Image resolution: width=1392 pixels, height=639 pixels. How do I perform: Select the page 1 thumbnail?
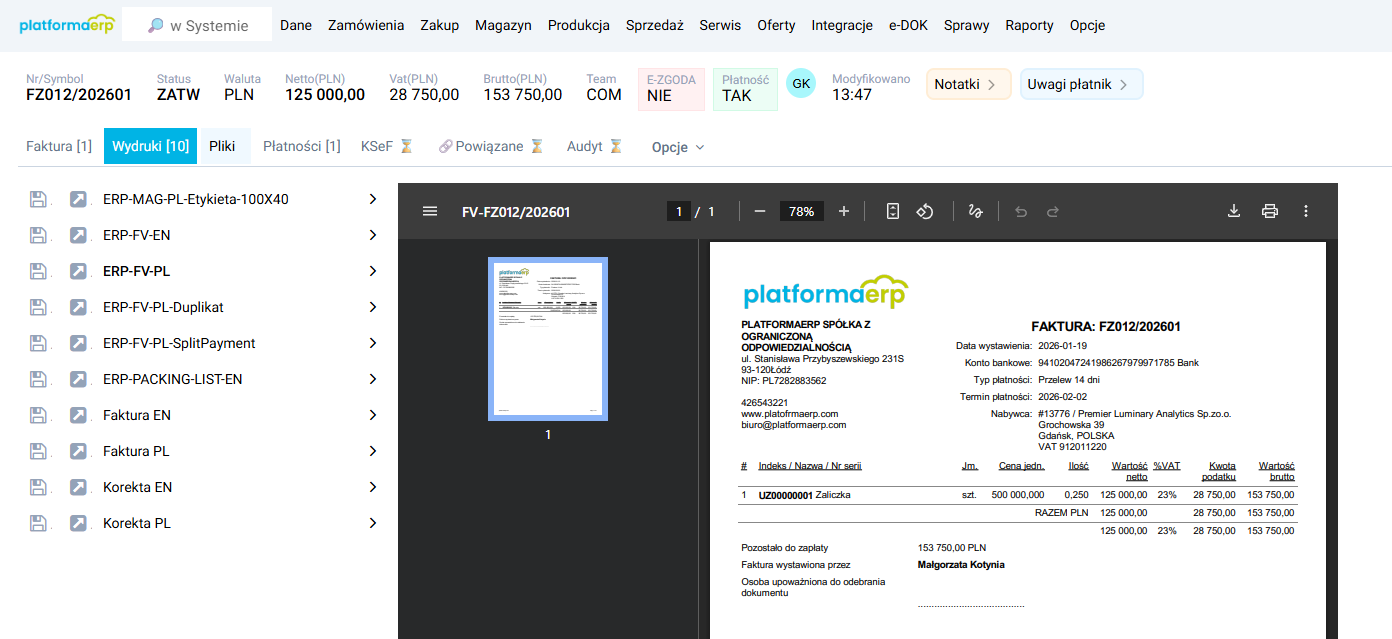[548, 339]
